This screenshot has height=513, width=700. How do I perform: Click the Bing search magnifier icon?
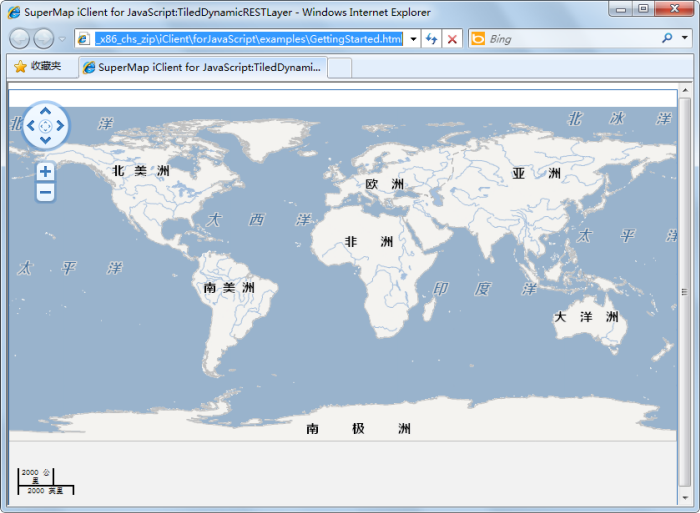(668, 39)
